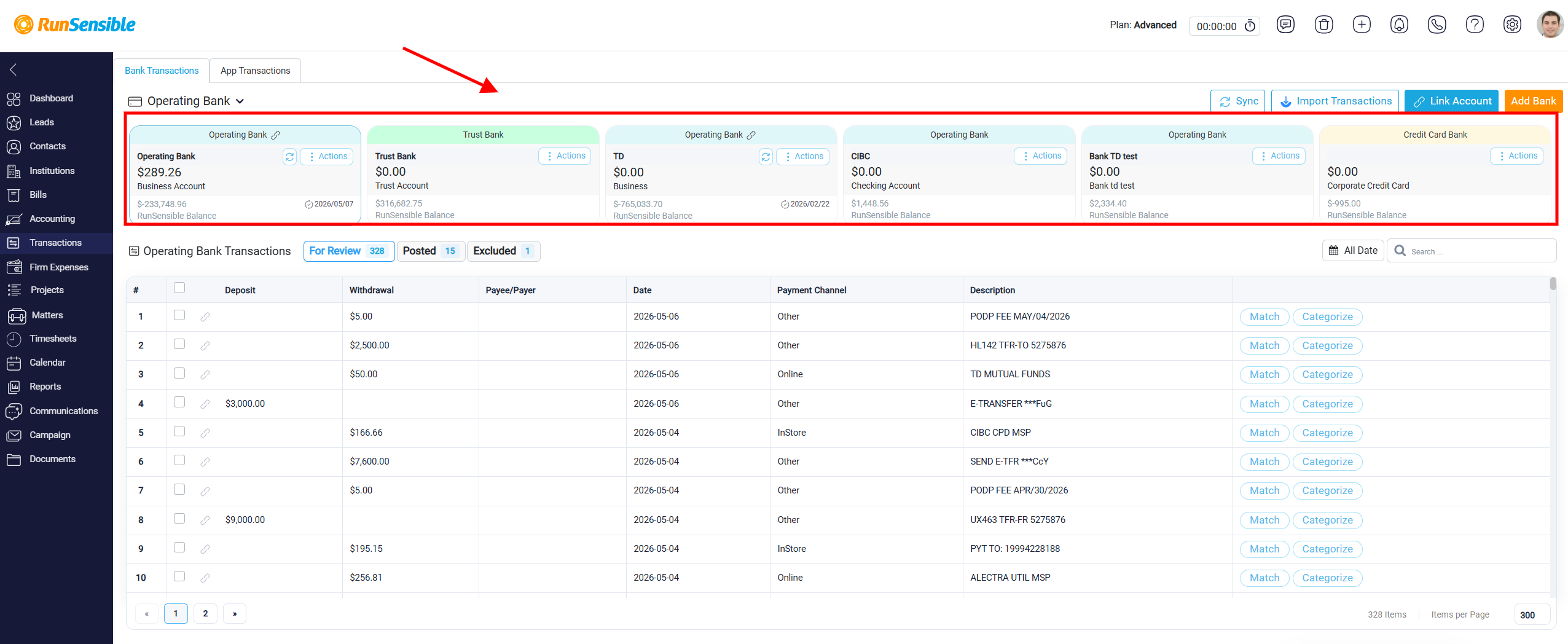
Task: Click in the Search field
Action: 1472,251
